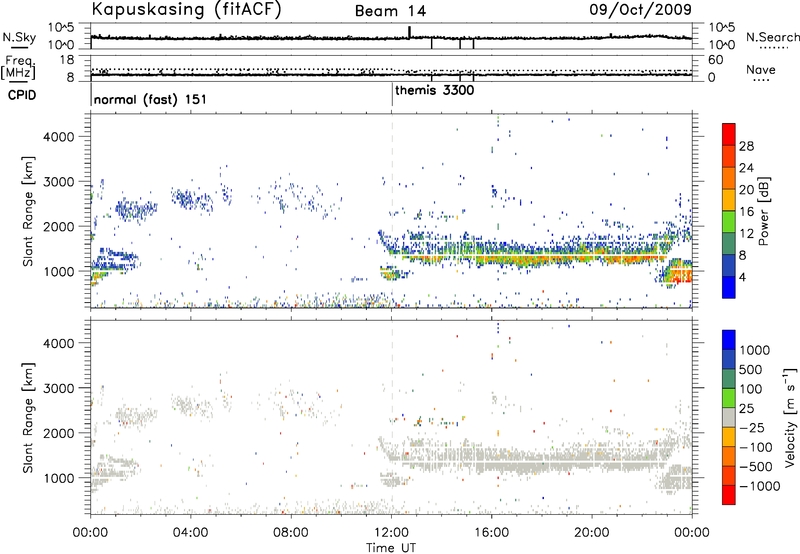Click the -1000 tick on velocity scale
The height and width of the screenshot is (554, 800).
pos(760,486)
